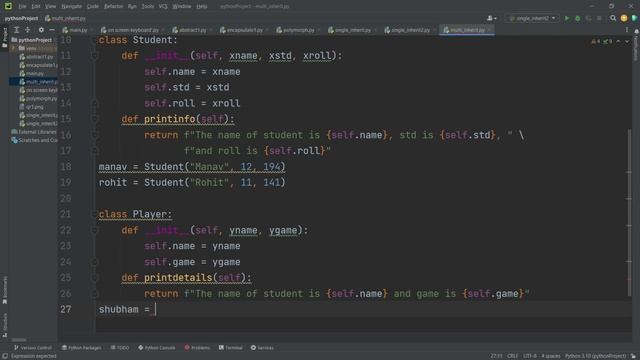Switch to abstract1.py editor tab
The height and width of the screenshot is (360, 640).
pyautogui.click(x=192, y=30)
